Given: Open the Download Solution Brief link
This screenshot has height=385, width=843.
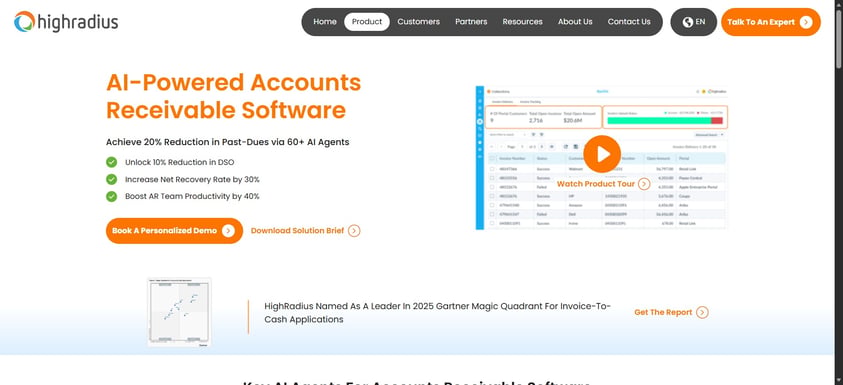Looking at the screenshot, I should (305, 231).
